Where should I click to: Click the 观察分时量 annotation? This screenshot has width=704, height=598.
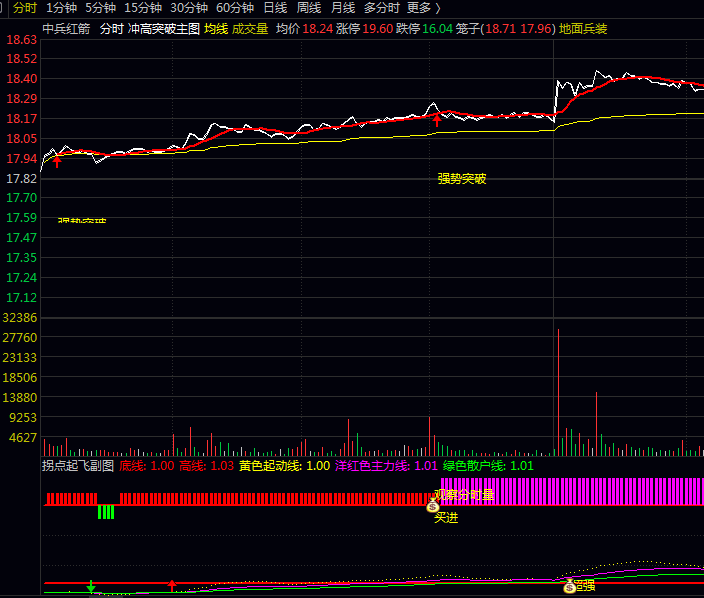464,495
